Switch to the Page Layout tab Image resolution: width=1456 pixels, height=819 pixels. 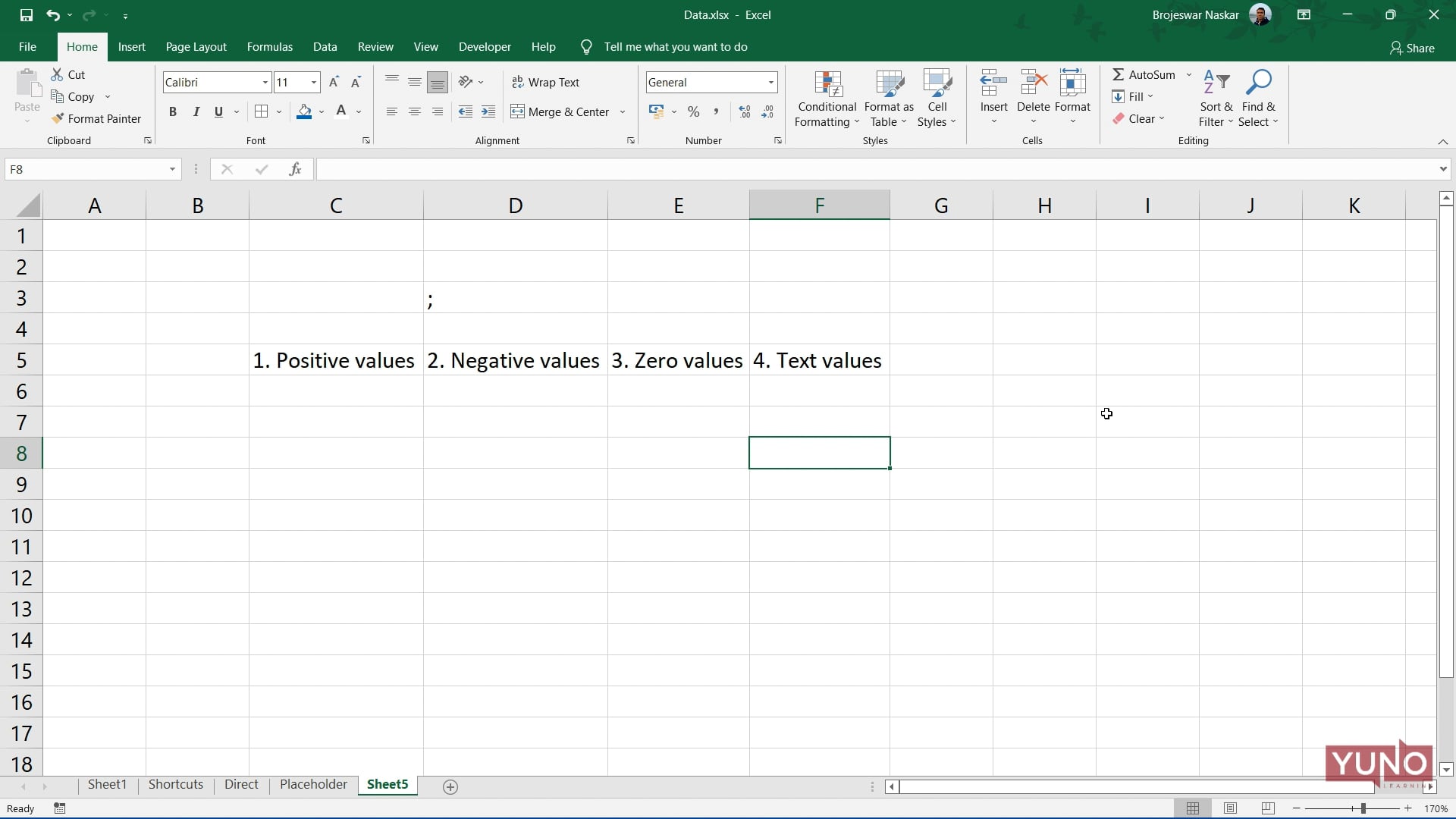(x=196, y=46)
